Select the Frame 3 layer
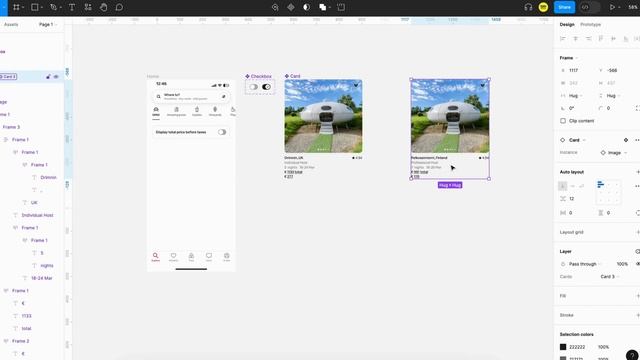 11,127
